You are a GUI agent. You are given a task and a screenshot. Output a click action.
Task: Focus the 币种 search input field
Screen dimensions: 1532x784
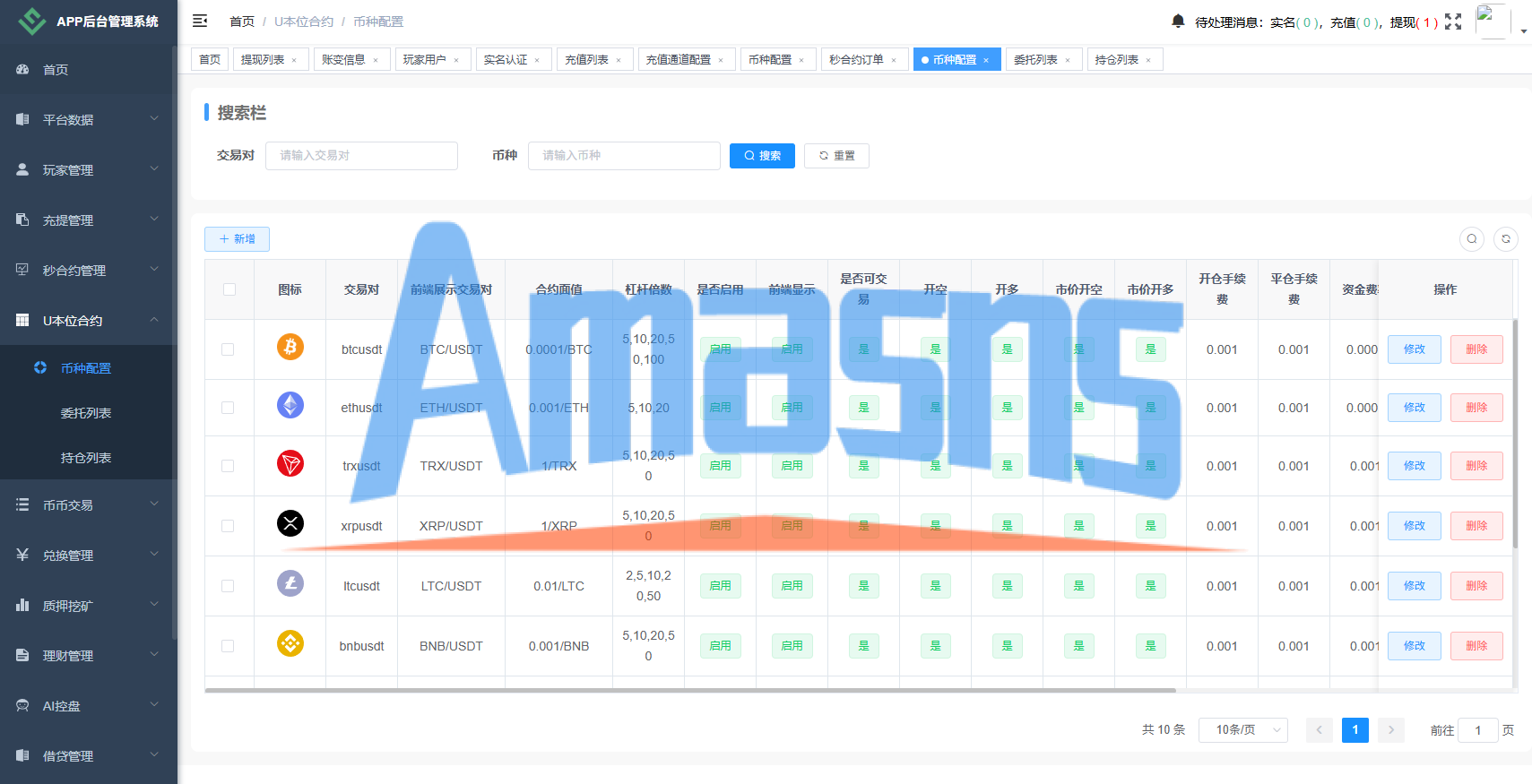click(x=624, y=156)
